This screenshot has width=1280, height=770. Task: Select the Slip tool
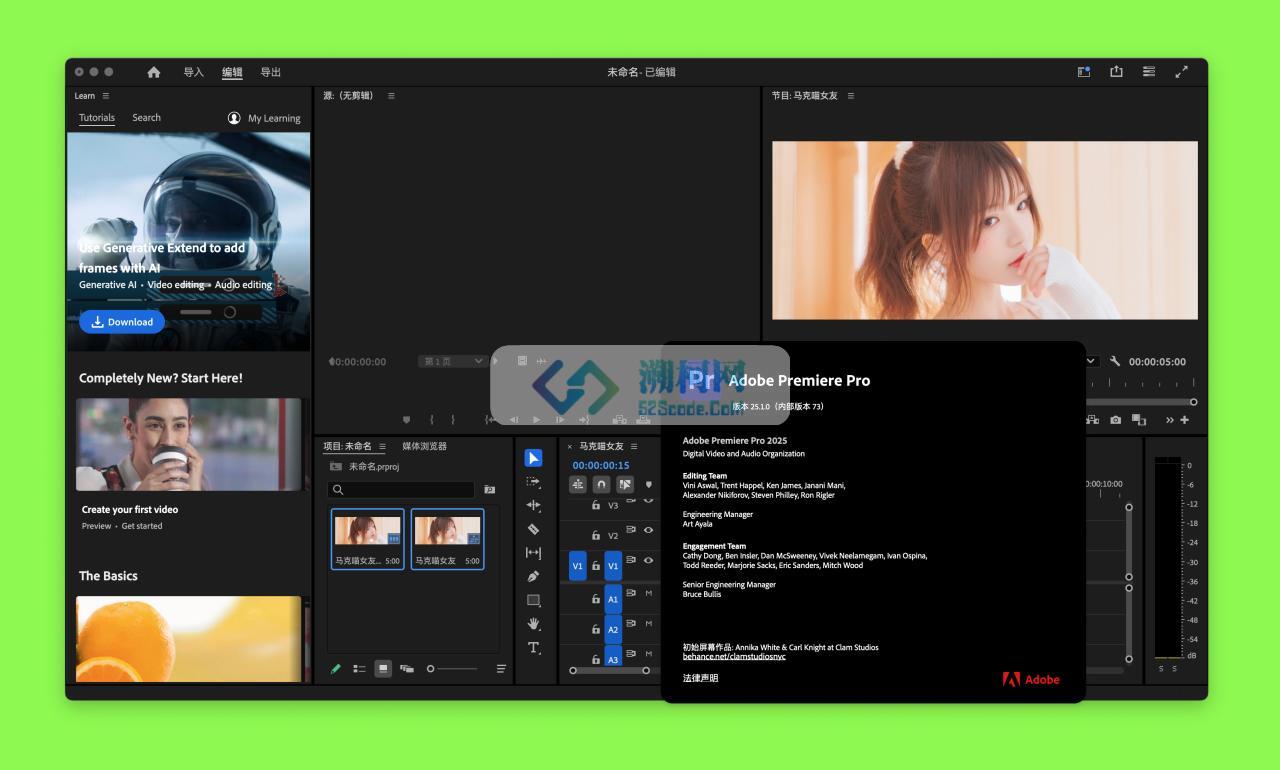(x=534, y=553)
